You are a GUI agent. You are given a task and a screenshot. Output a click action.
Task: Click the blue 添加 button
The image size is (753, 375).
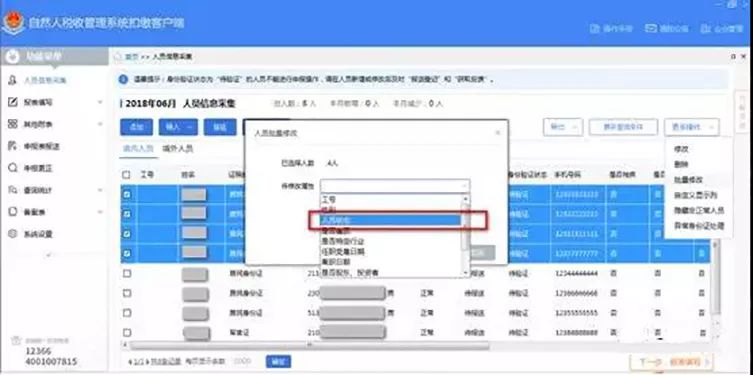coord(136,127)
